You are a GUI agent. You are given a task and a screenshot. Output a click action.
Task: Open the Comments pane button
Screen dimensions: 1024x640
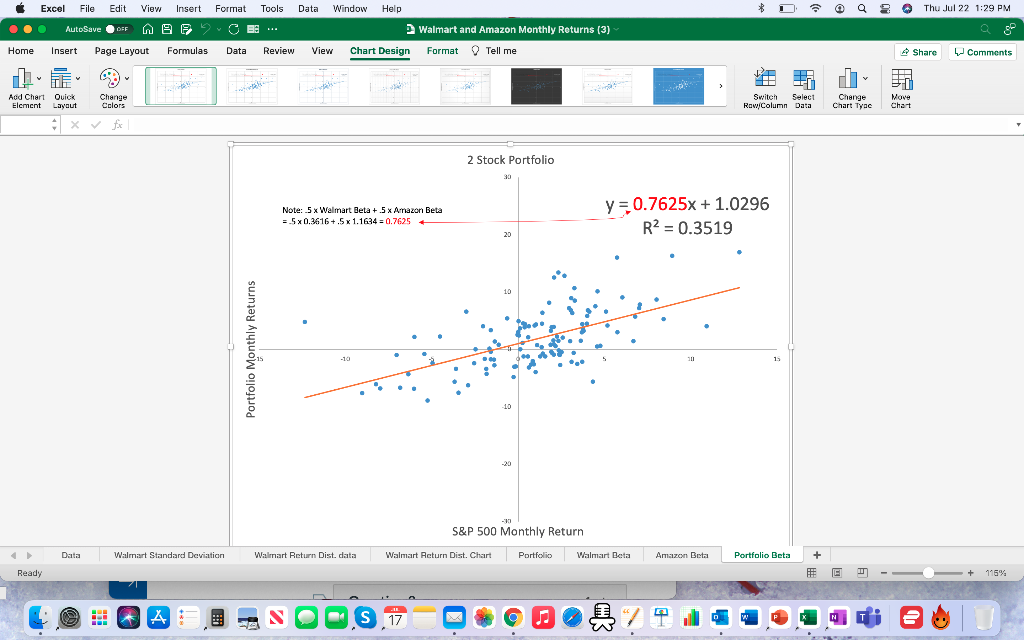coord(982,52)
